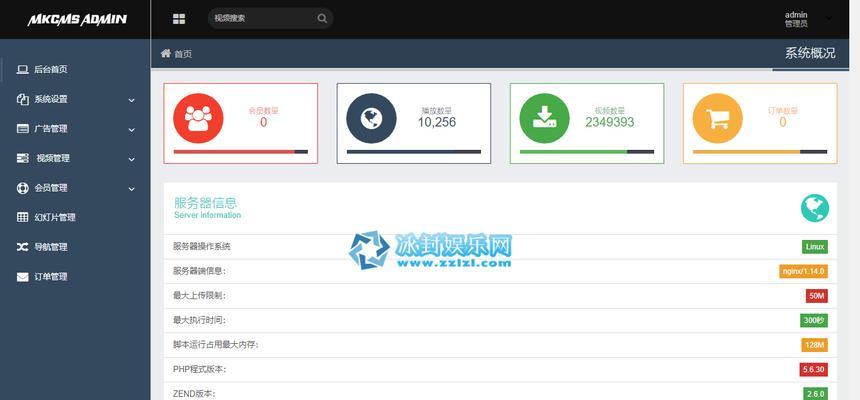Click the 最大上传限制 row label

pos(199,295)
